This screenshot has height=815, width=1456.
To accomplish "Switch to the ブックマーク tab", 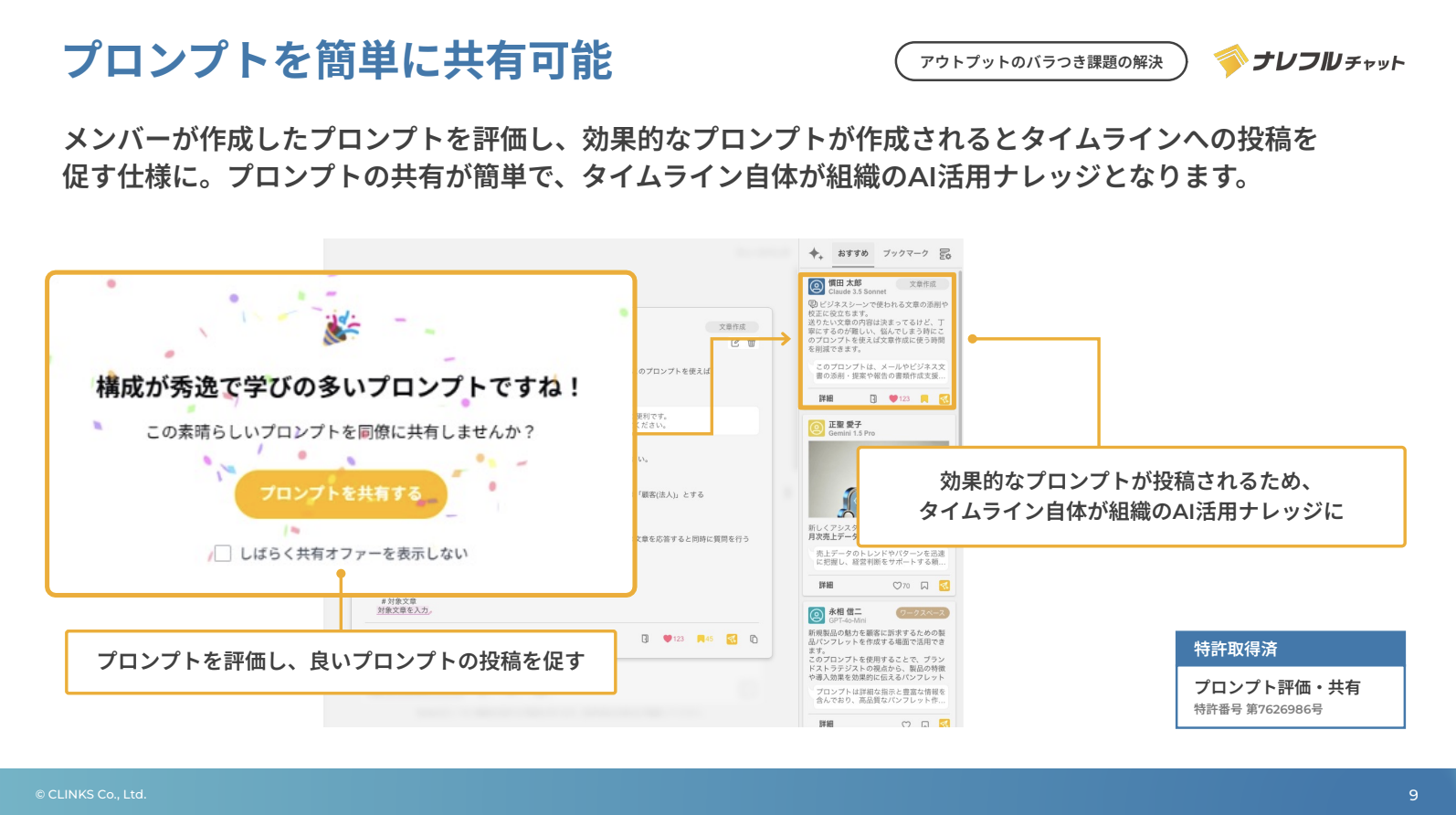I will click(905, 254).
